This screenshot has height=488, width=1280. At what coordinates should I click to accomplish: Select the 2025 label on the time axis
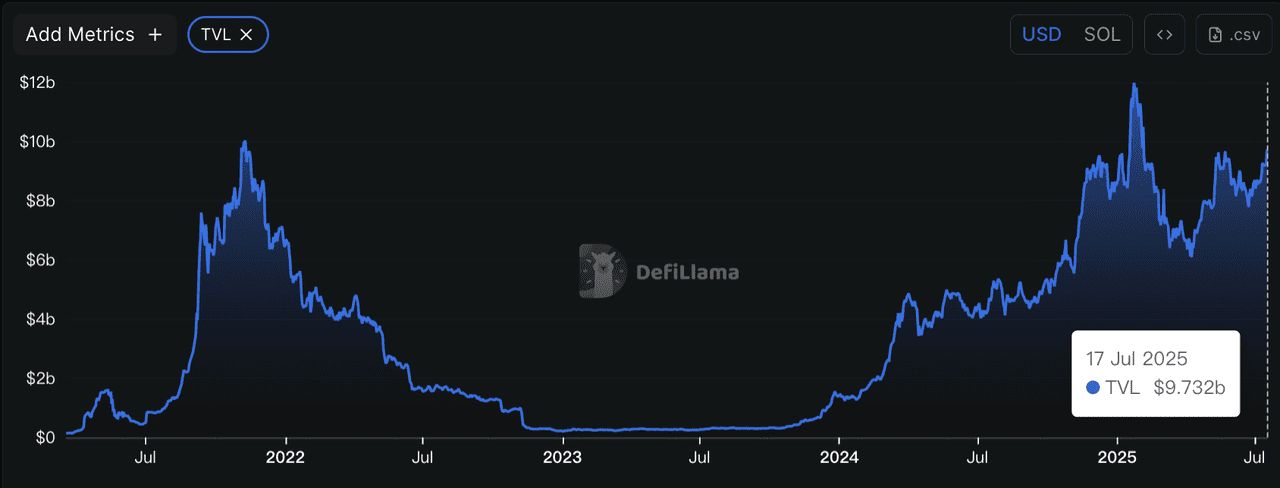pos(1115,458)
